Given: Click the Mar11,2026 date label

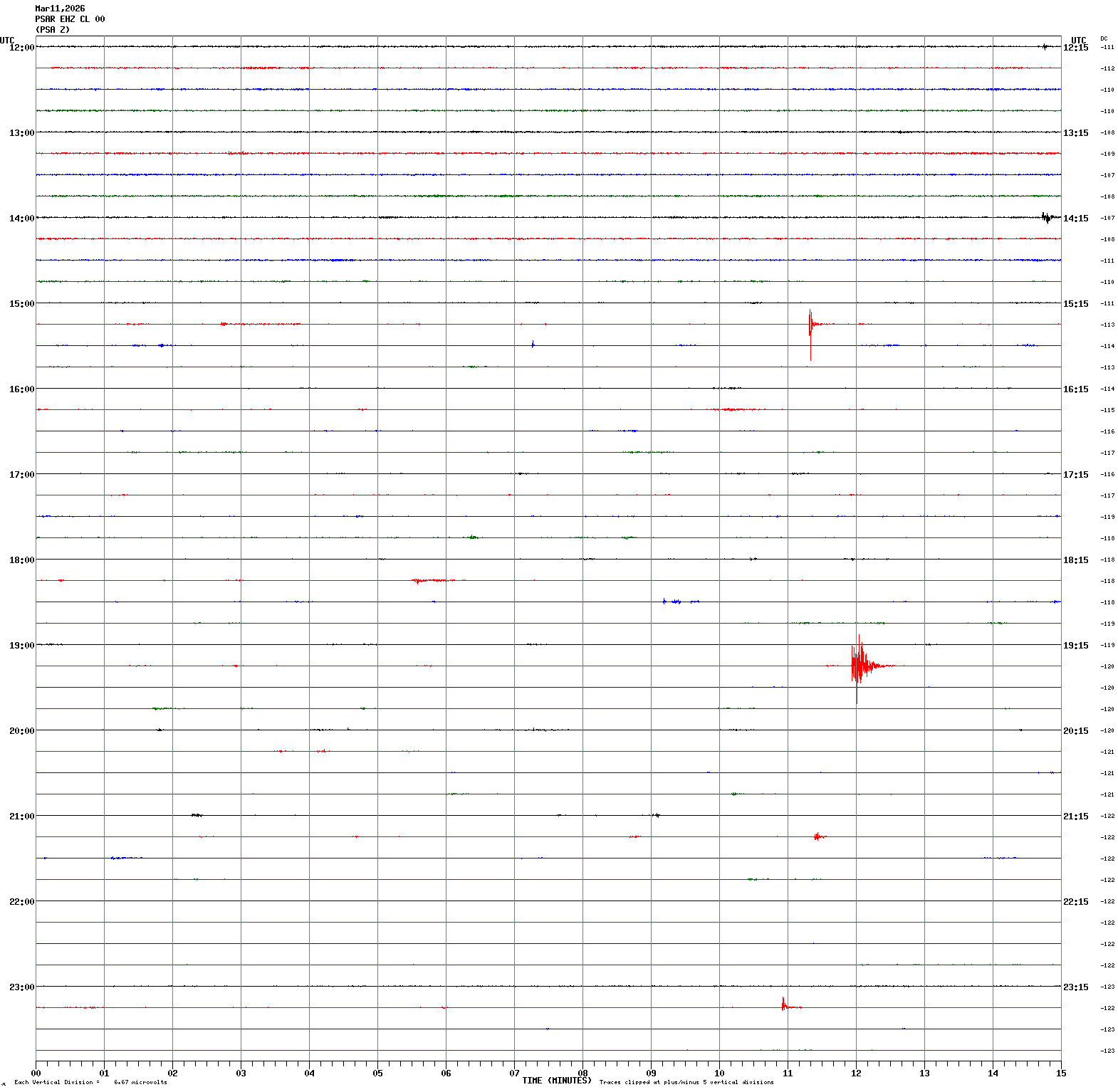Looking at the screenshot, I should (x=60, y=9).
